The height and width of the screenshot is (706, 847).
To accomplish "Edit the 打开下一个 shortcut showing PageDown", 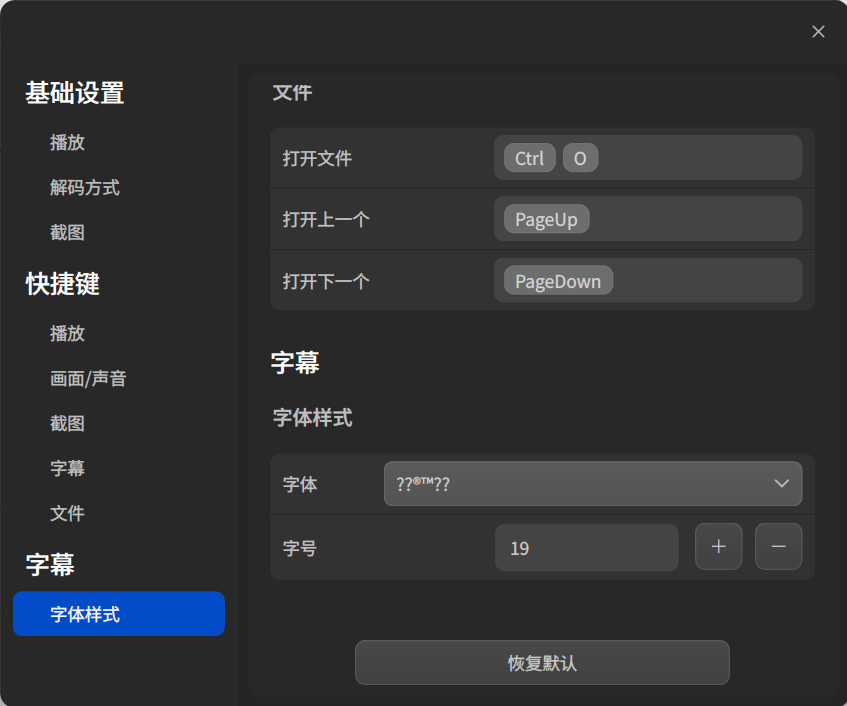I will pos(648,280).
